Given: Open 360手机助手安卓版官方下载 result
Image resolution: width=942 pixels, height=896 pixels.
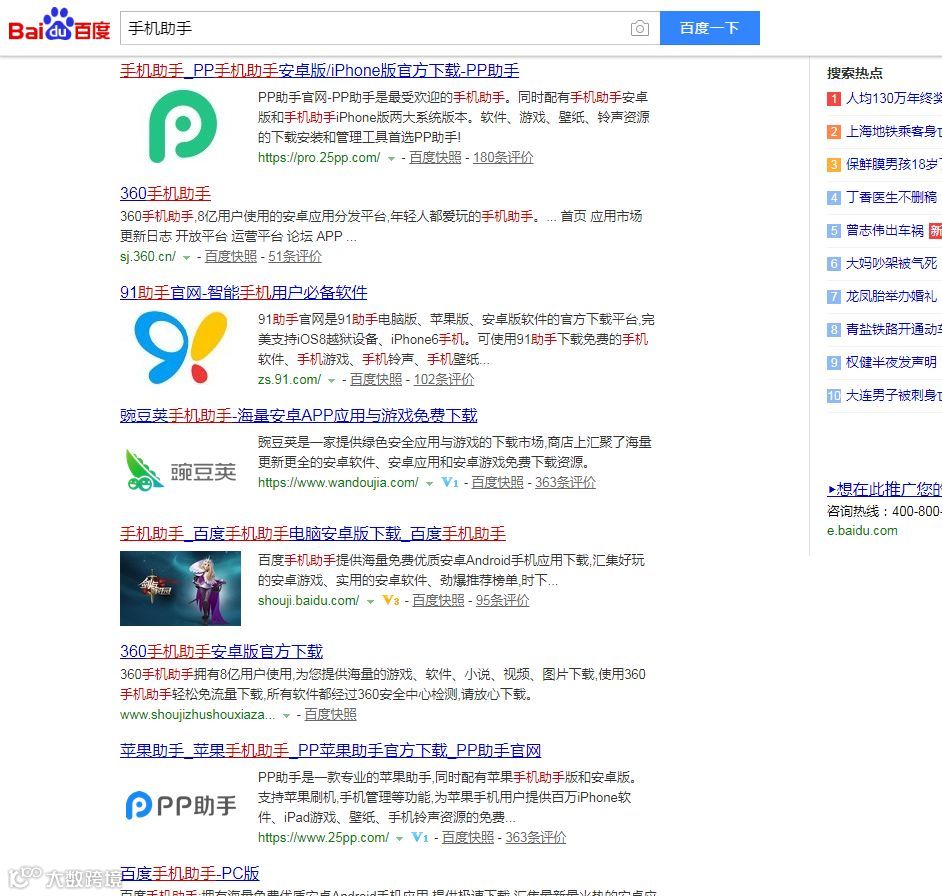Looking at the screenshot, I should (x=221, y=651).
